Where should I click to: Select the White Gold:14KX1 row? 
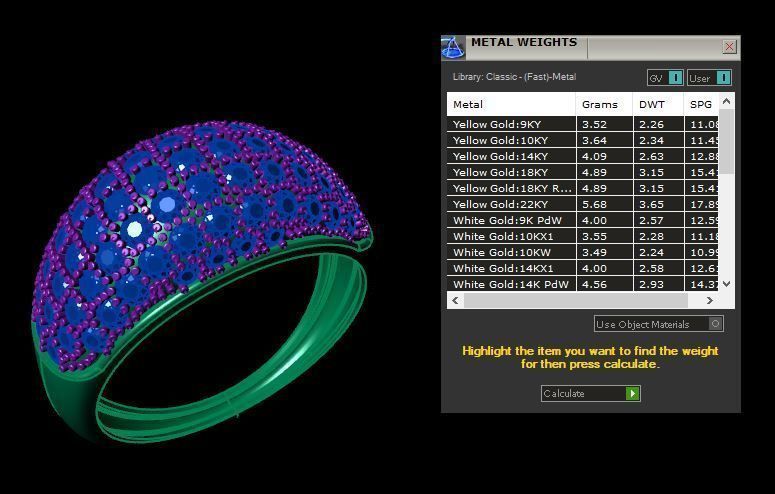583,268
